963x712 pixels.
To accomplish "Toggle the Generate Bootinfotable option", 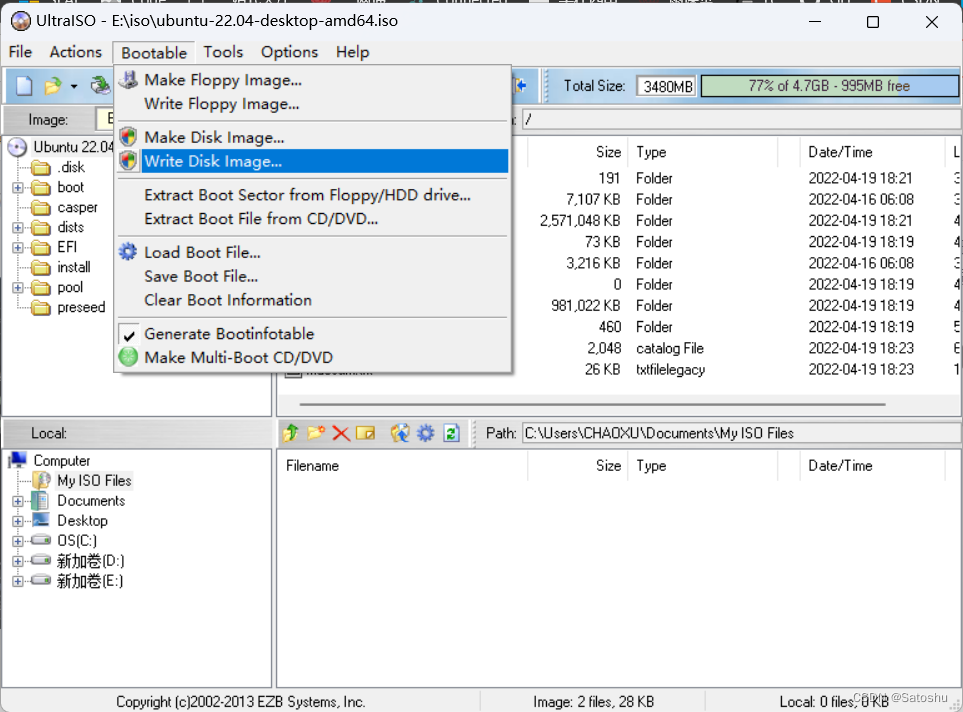I will [x=229, y=334].
